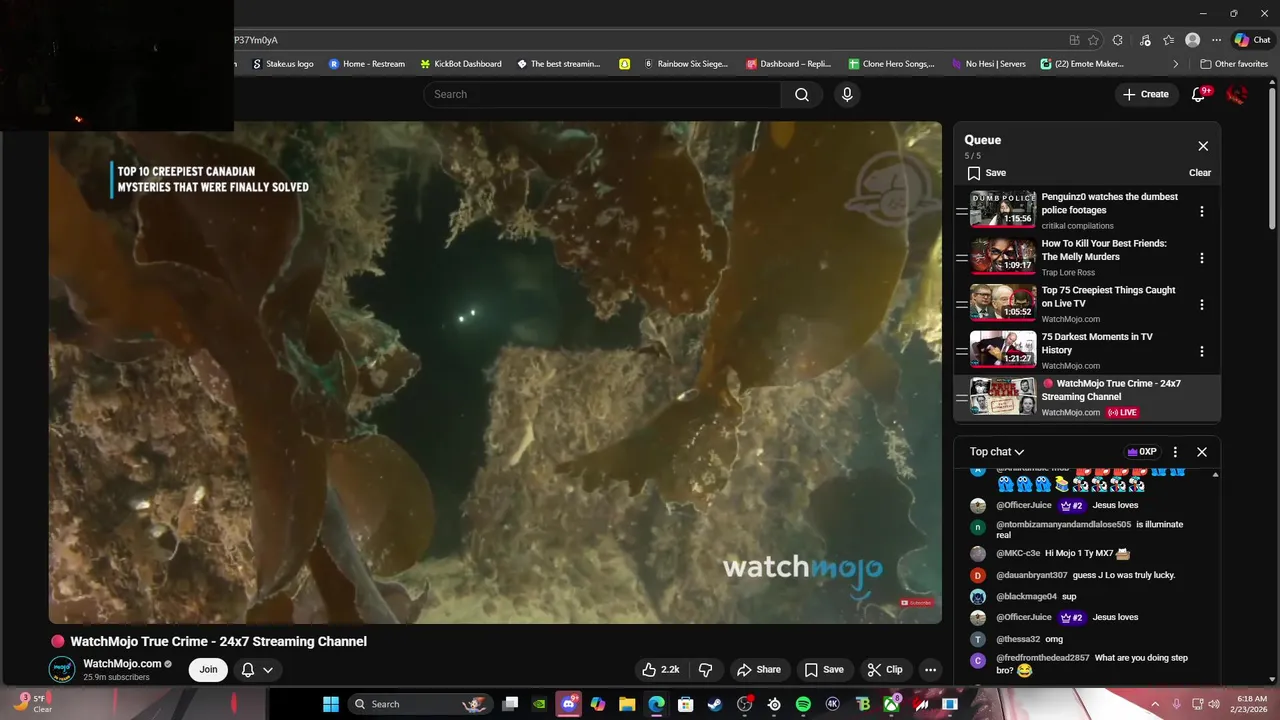The width and height of the screenshot is (1280, 720).
Task: Open the No Hesi | Servers bookmark
Action: coord(988,64)
